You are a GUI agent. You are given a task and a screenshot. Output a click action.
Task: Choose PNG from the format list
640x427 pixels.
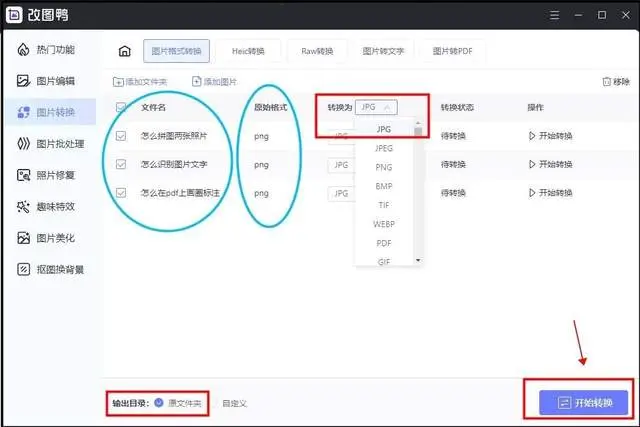point(383,167)
